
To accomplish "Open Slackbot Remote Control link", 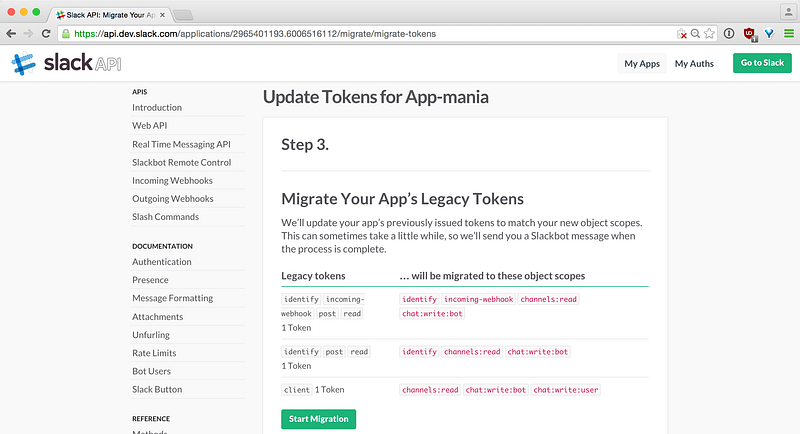I will [x=182, y=162].
